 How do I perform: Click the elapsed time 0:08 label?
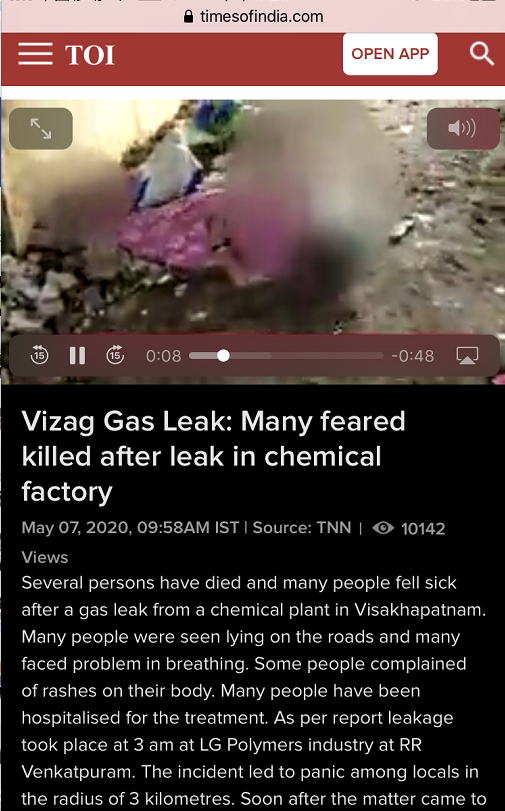[164, 356]
